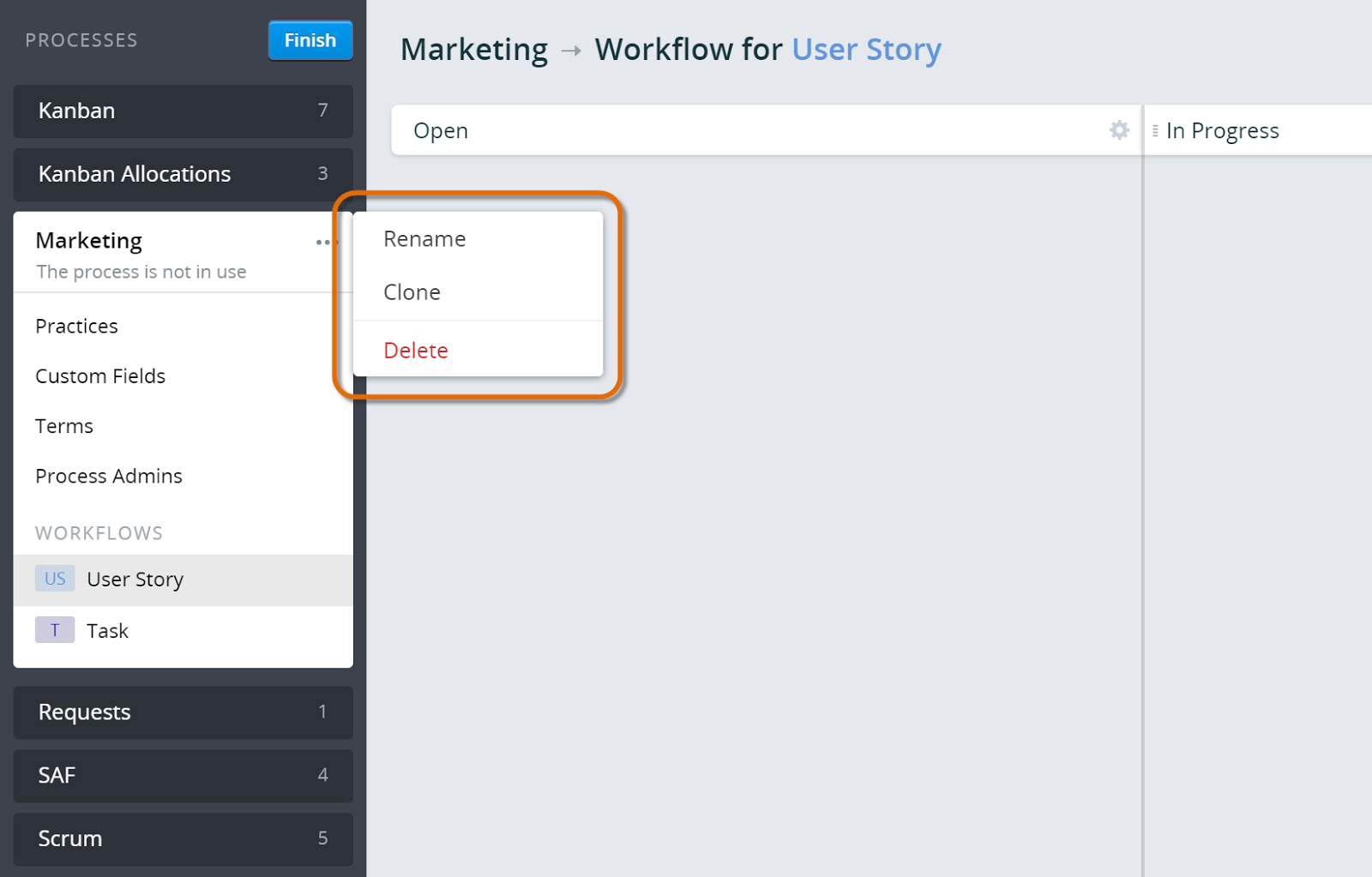Choose Clone from the context menu
Screen dimensions: 1372x877
(412, 291)
